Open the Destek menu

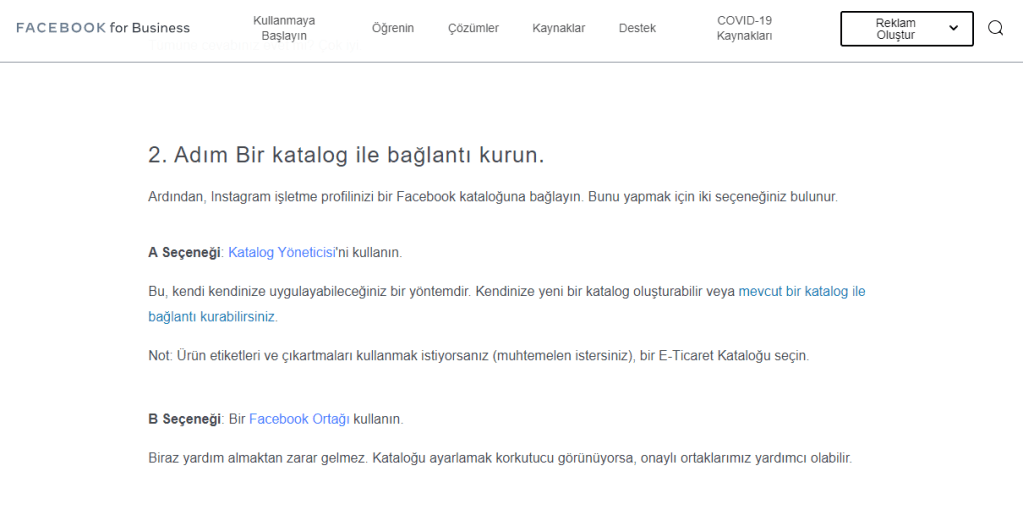click(637, 28)
